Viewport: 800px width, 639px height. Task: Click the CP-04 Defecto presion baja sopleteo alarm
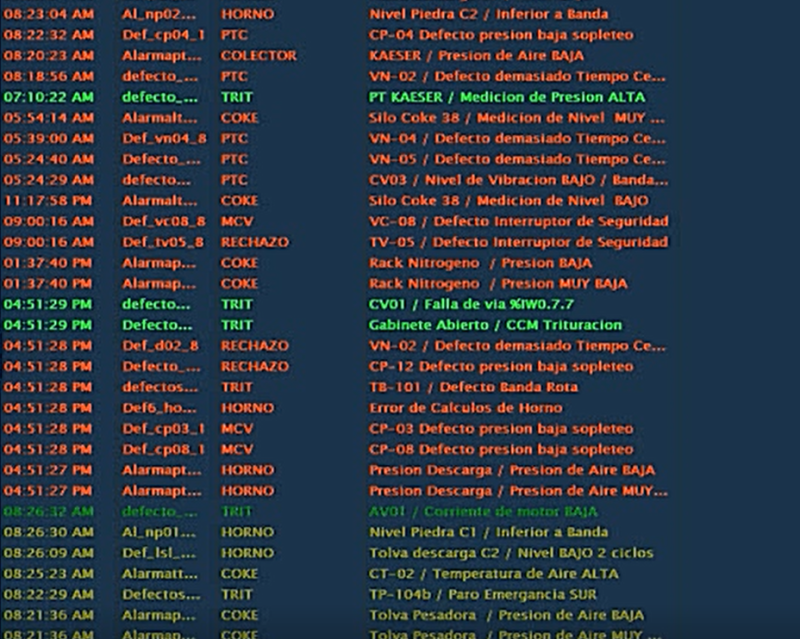(500, 35)
